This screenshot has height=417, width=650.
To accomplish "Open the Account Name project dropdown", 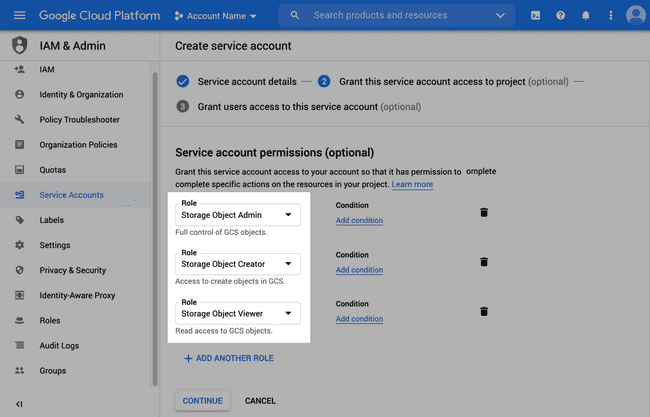I will (x=216, y=16).
